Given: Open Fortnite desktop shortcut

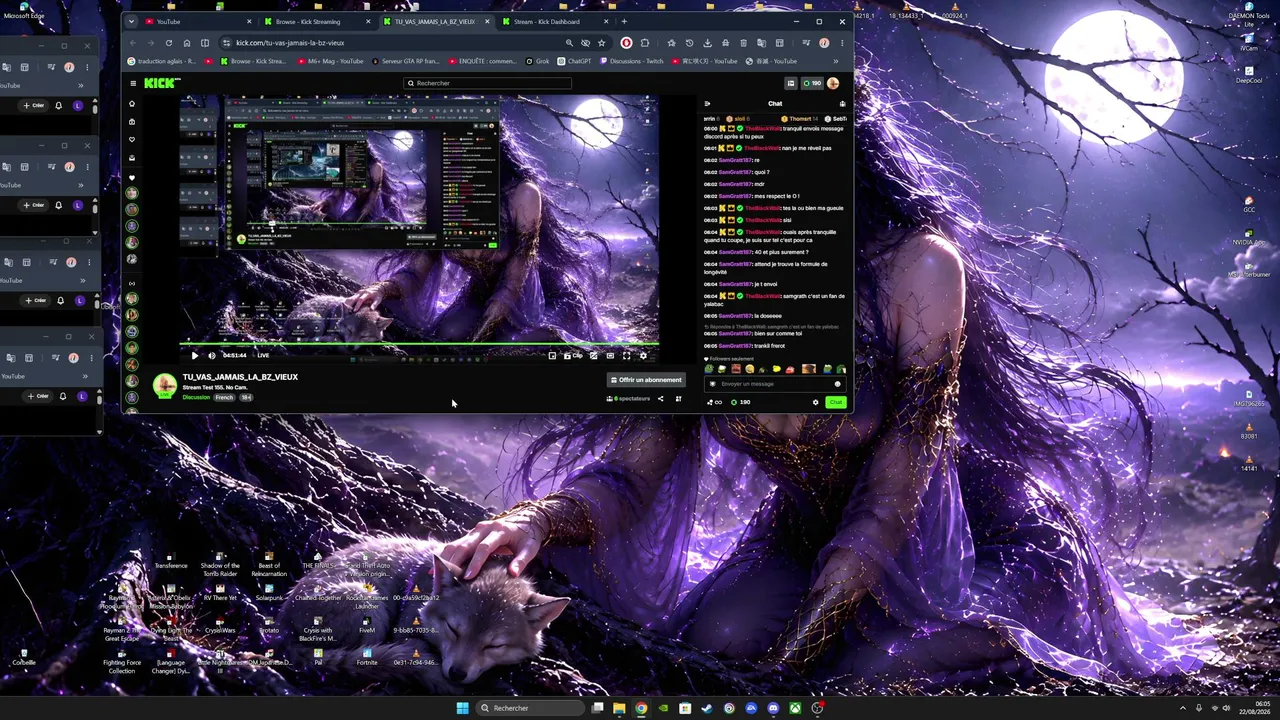Looking at the screenshot, I should pyautogui.click(x=367, y=656).
